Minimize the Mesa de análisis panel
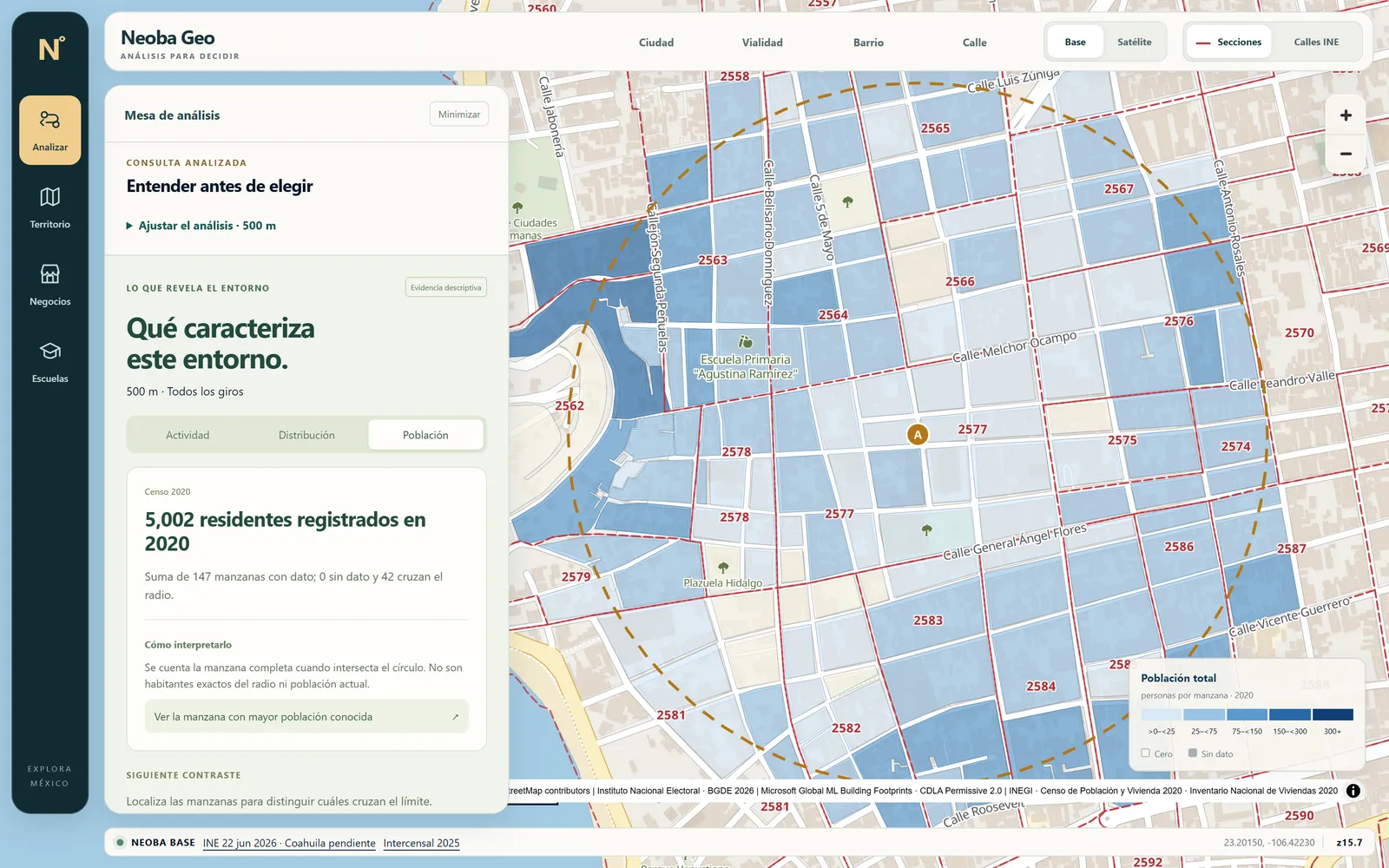 459,115
